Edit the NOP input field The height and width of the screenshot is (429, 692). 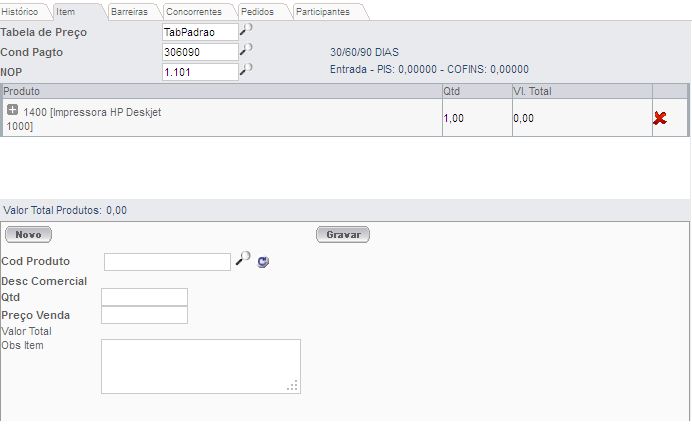tap(200, 72)
